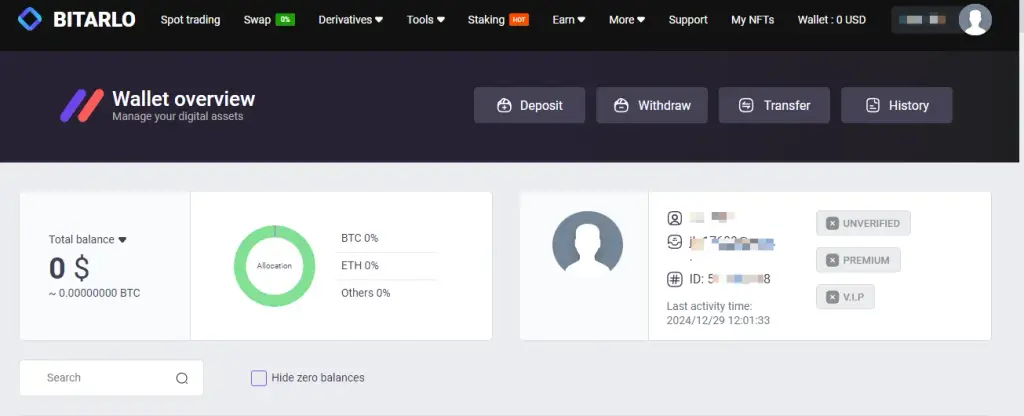Click the ~ 0.00000000 BTC value
This screenshot has width=1024, height=416.
click(95, 293)
